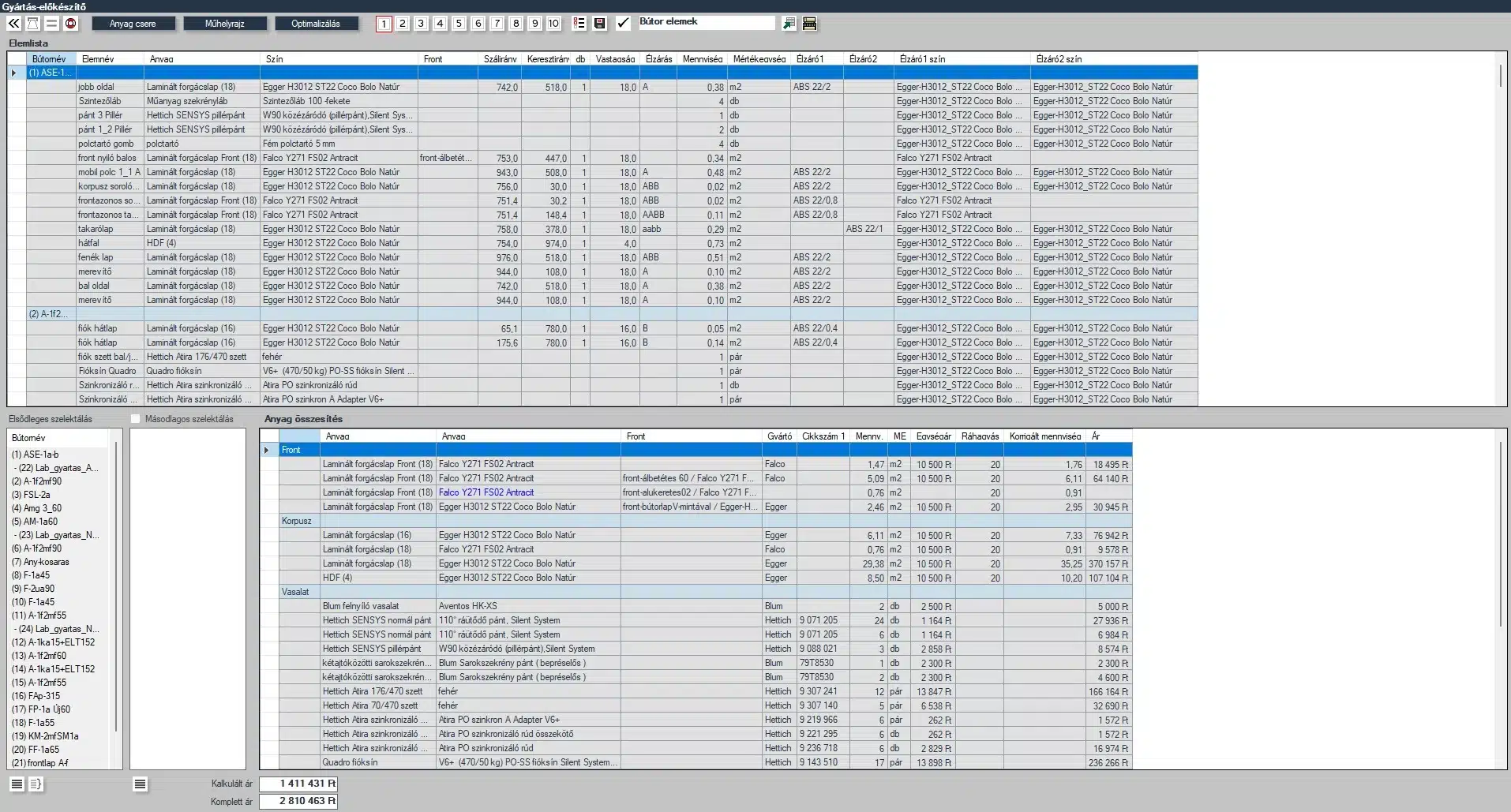This screenshot has width=1511, height=812.
Task: Click the black checkmark confirm icon
Action: [623, 24]
